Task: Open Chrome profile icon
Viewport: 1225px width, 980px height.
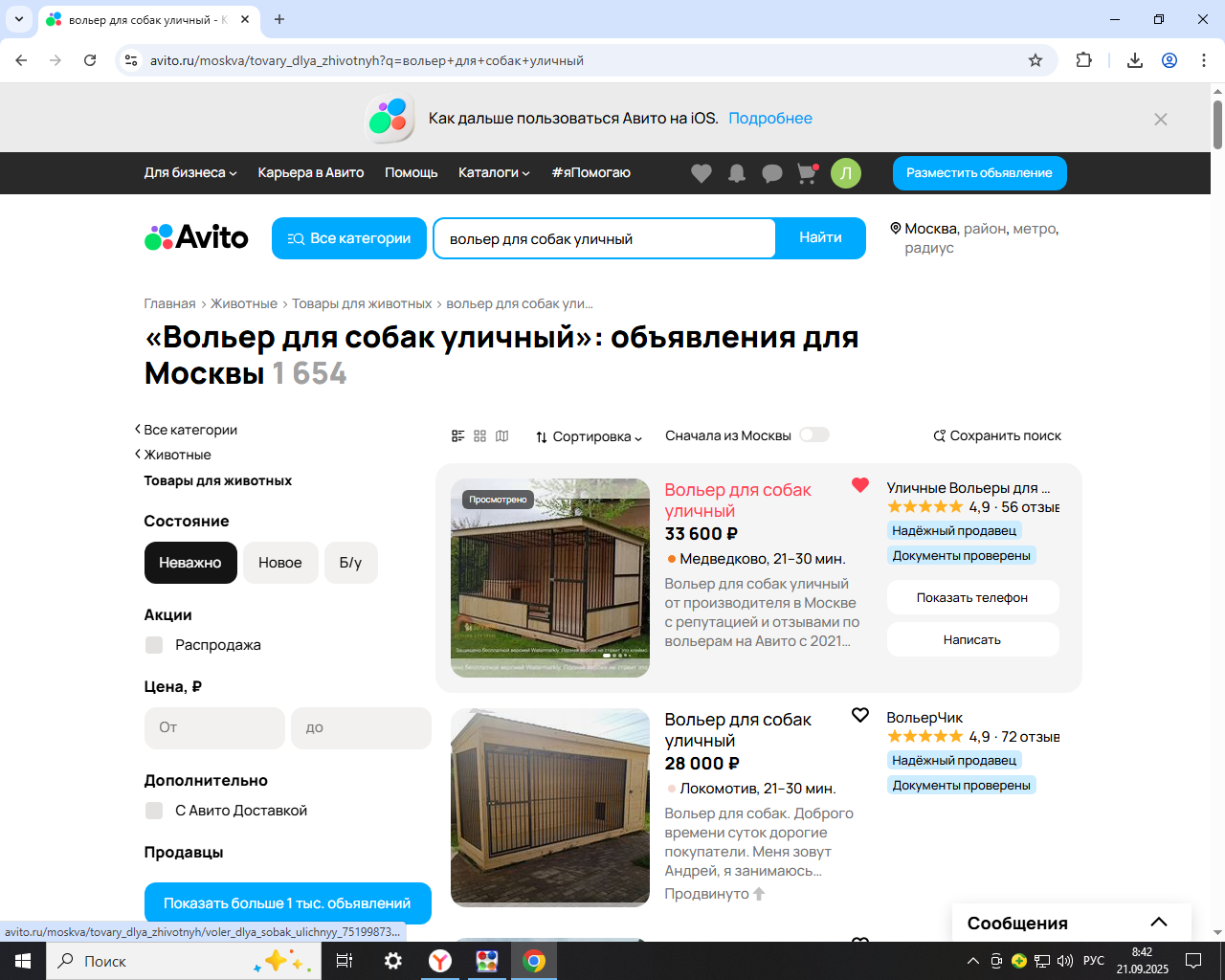Action: pyautogui.click(x=1169, y=60)
